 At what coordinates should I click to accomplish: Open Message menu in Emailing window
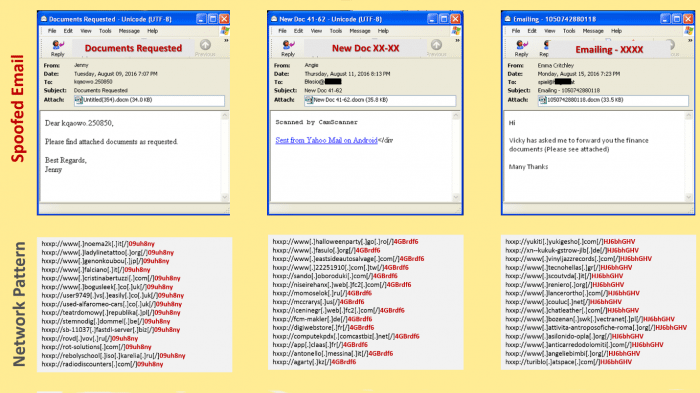pyautogui.click(x=593, y=31)
